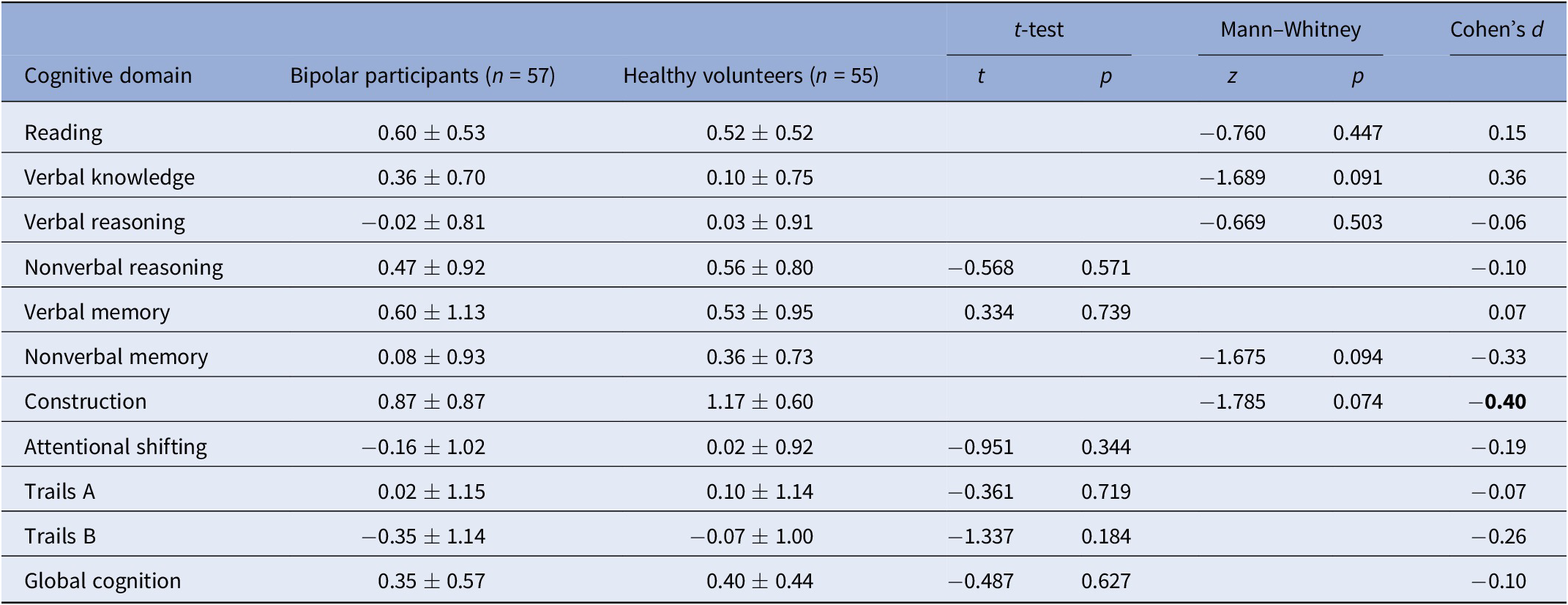
Task: Select the Nonverbal reasoning row label
Action: 123,267
